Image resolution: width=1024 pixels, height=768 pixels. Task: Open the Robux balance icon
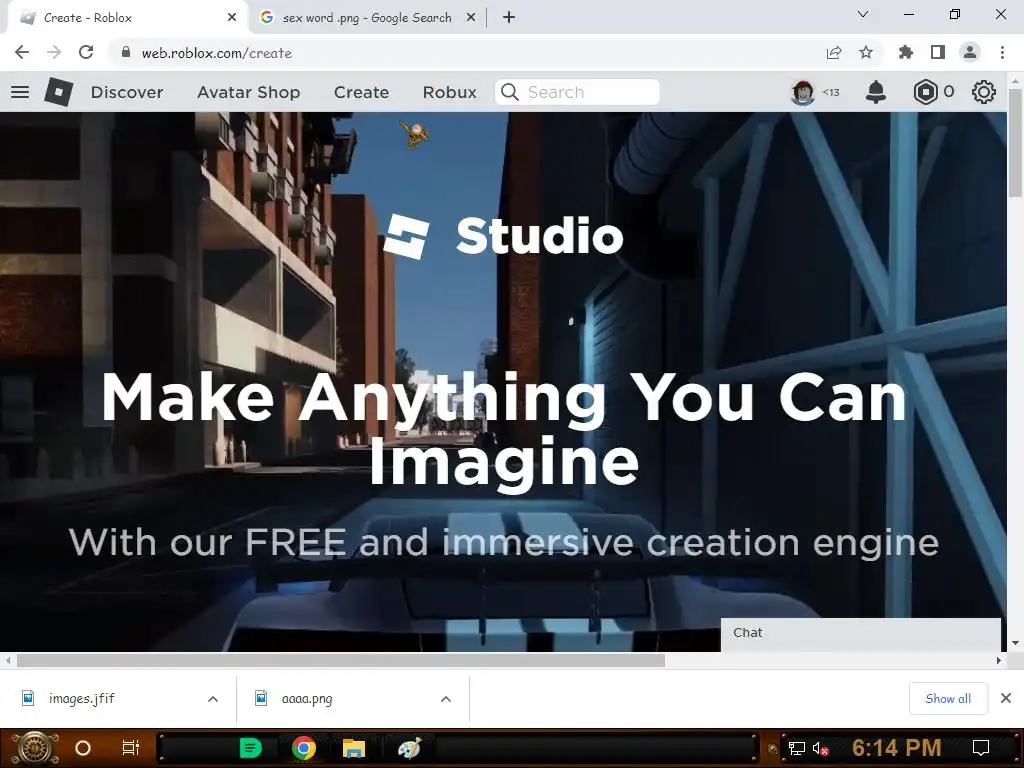pos(925,92)
